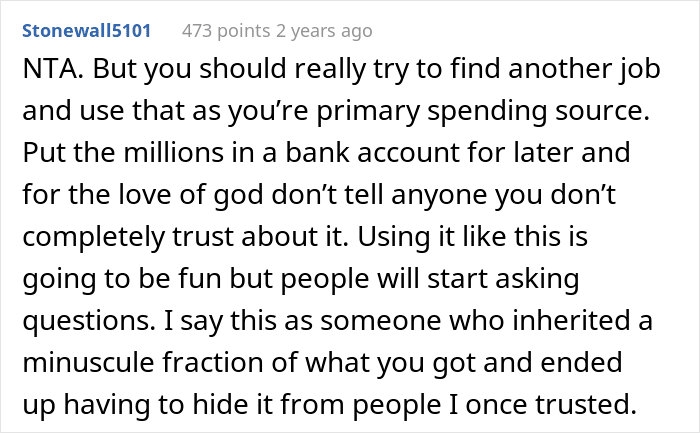Click the 473 points score text

pyautogui.click(x=226, y=31)
